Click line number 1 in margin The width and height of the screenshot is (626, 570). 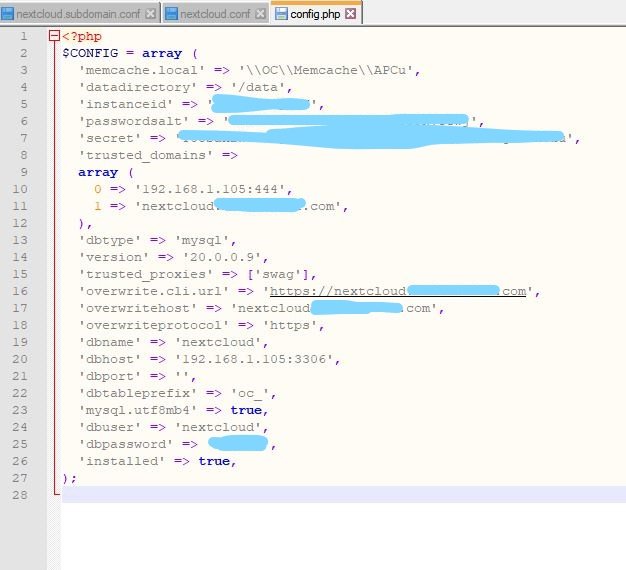click(x=24, y=36)
